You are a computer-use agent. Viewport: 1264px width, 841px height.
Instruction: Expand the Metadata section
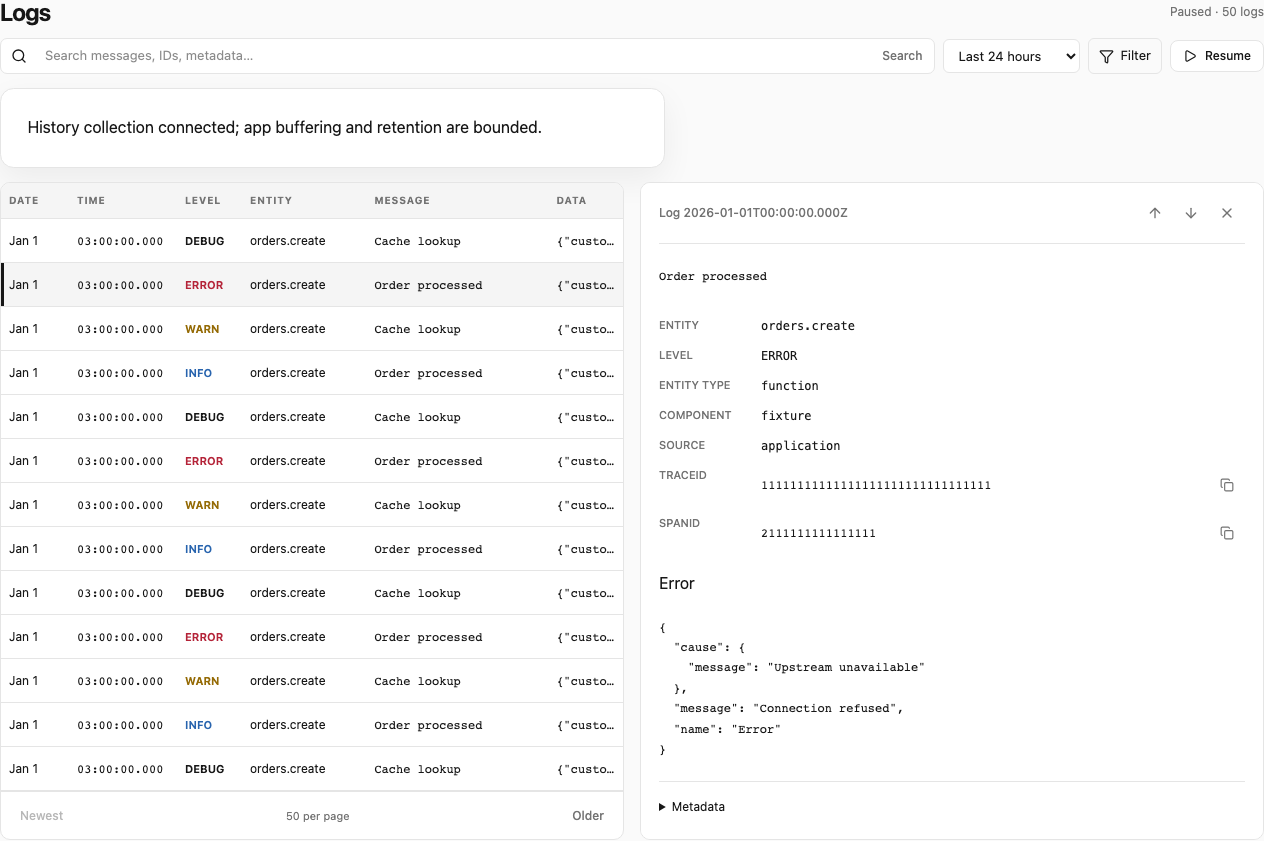(692, 807)
